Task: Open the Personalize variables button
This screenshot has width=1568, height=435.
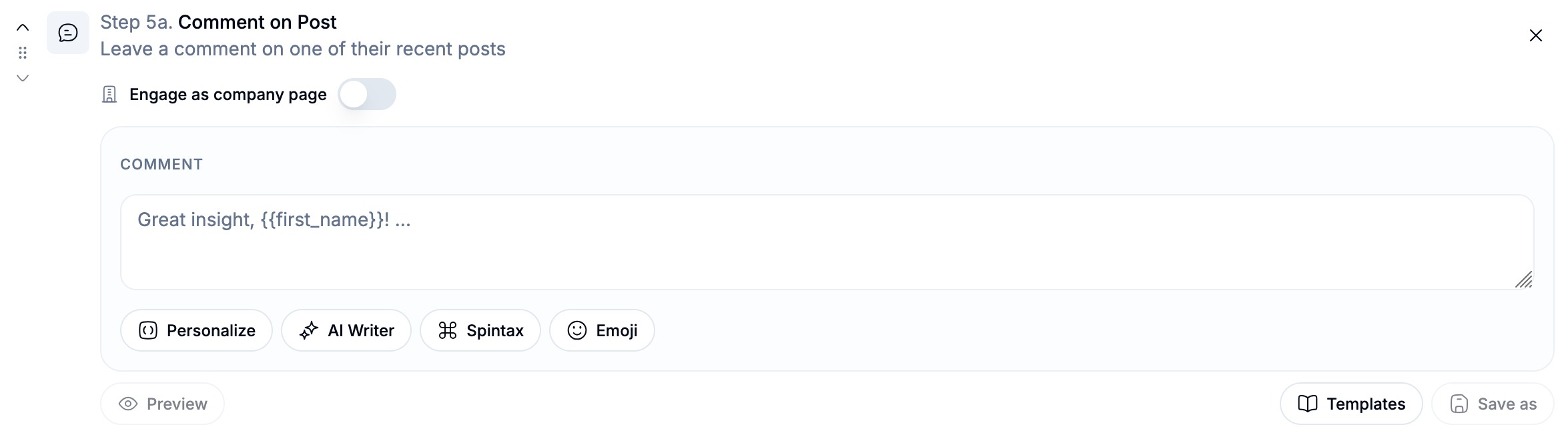Action: (196, 330)
